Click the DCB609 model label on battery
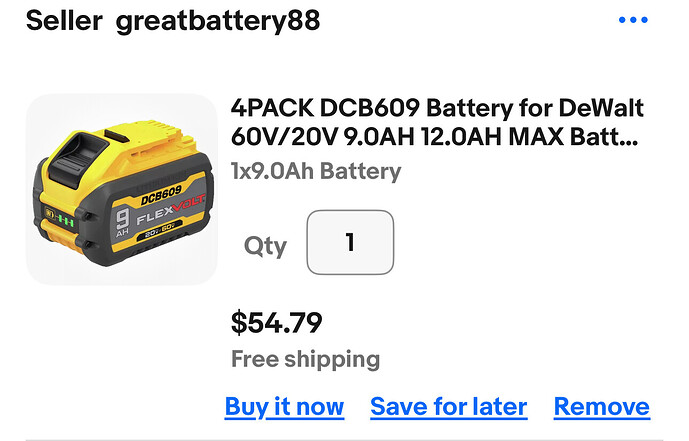689x441 pixels. tap(161, 195)
